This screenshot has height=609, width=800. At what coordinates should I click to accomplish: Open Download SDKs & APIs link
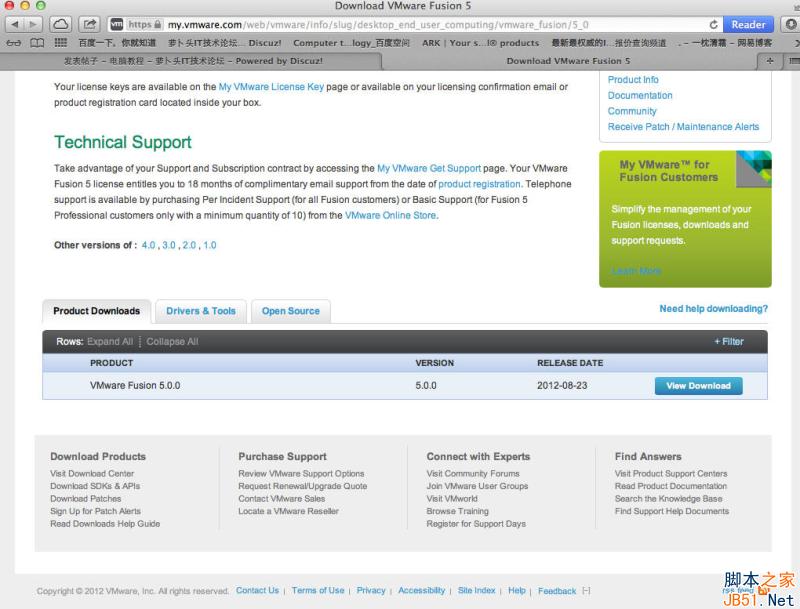(95, 486)
